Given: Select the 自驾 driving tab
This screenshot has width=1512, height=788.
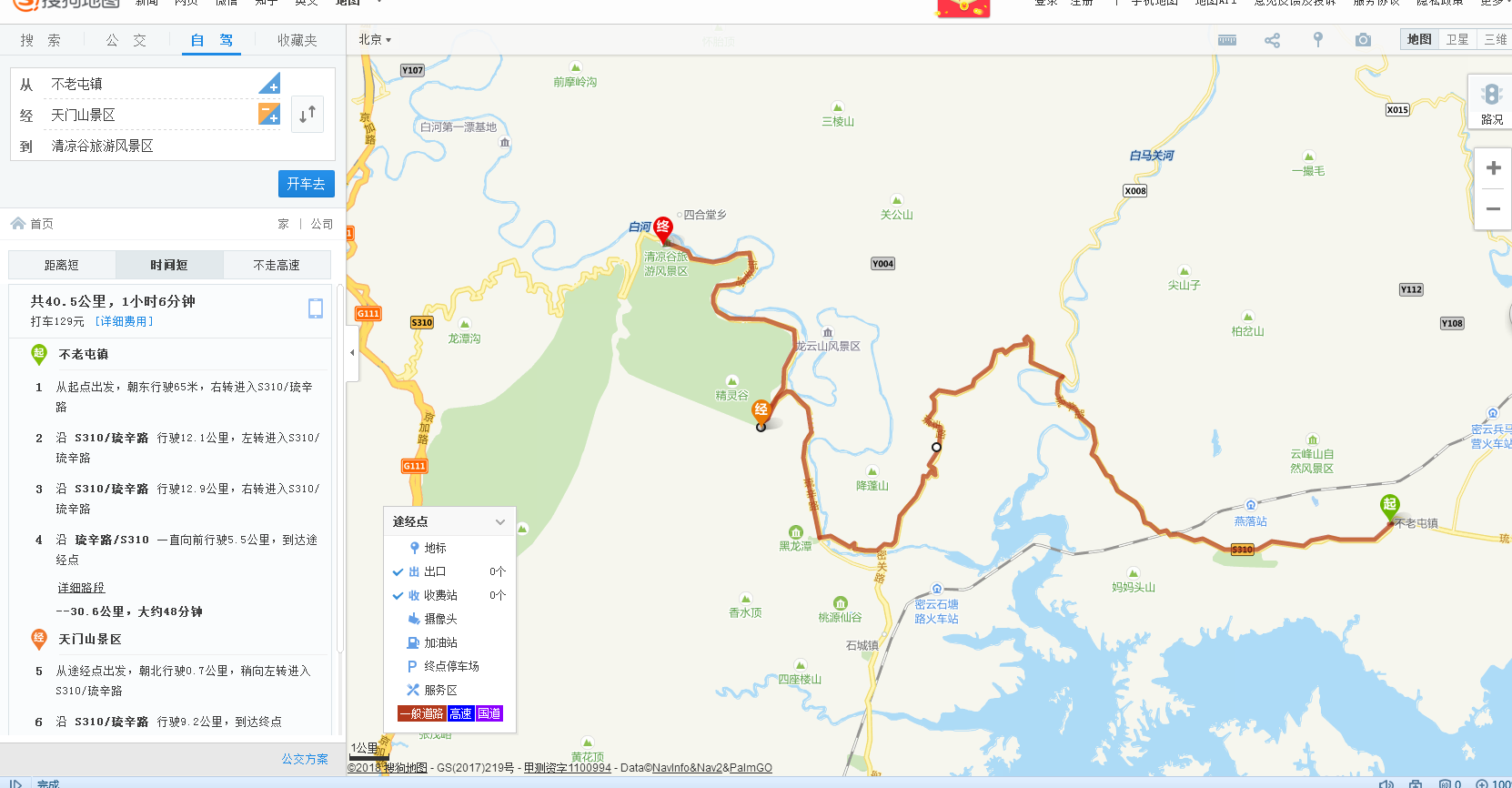Looking at the screenshot, I should [212, 40].
